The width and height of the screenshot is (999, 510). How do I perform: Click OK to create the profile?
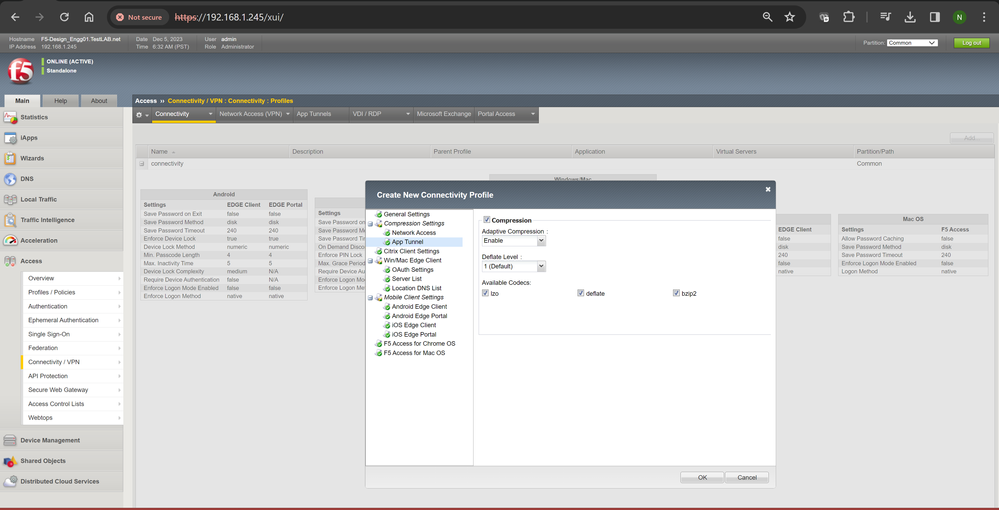click(x=702, y=477)
